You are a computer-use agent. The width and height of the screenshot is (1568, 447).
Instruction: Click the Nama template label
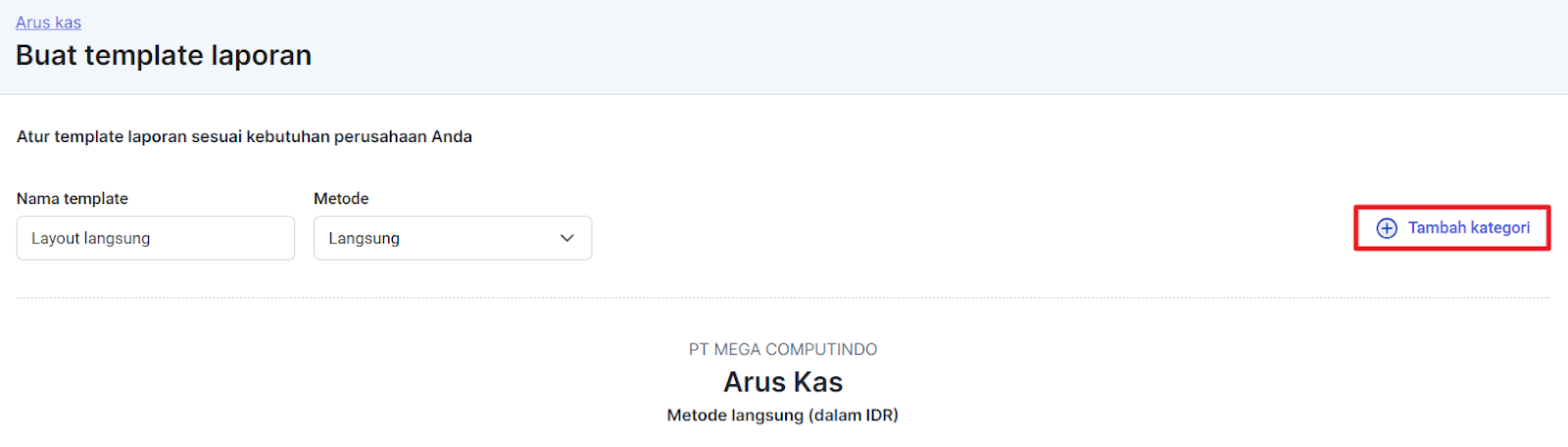point(73,198)
